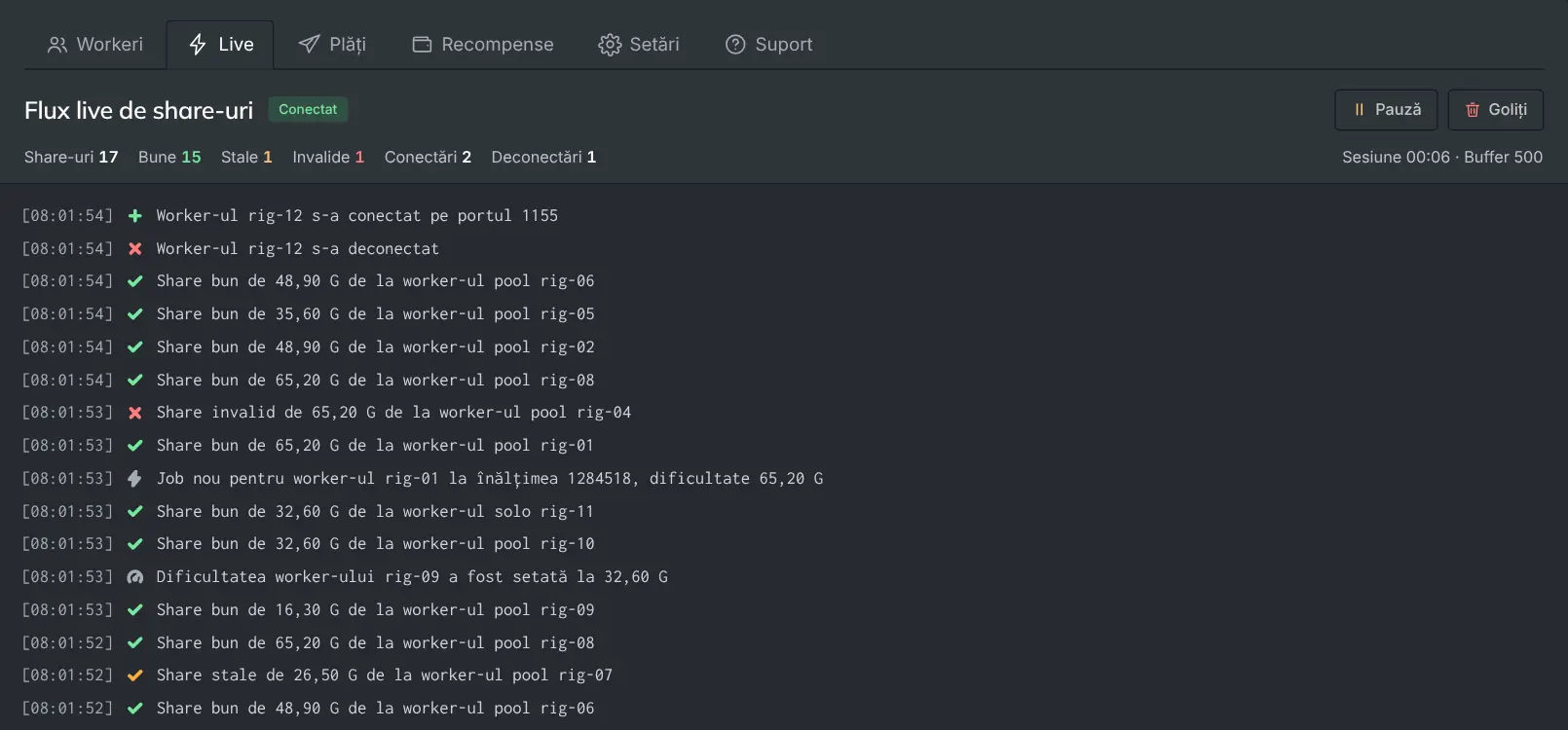Viewport: 1568px width, 730px height.
Task: Click the Stale 1 counter
Action: [246, 157]
